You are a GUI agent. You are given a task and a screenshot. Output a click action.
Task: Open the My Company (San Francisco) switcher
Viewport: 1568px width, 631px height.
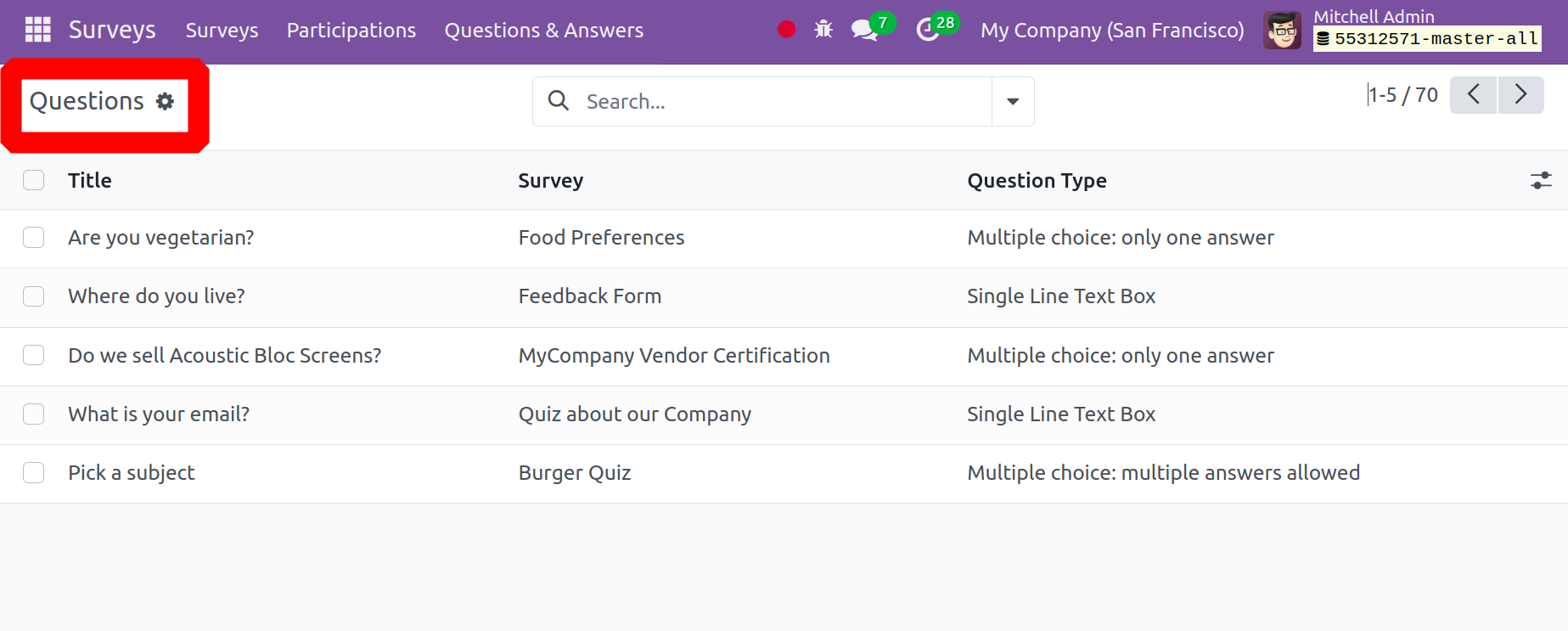[1112, 31]
